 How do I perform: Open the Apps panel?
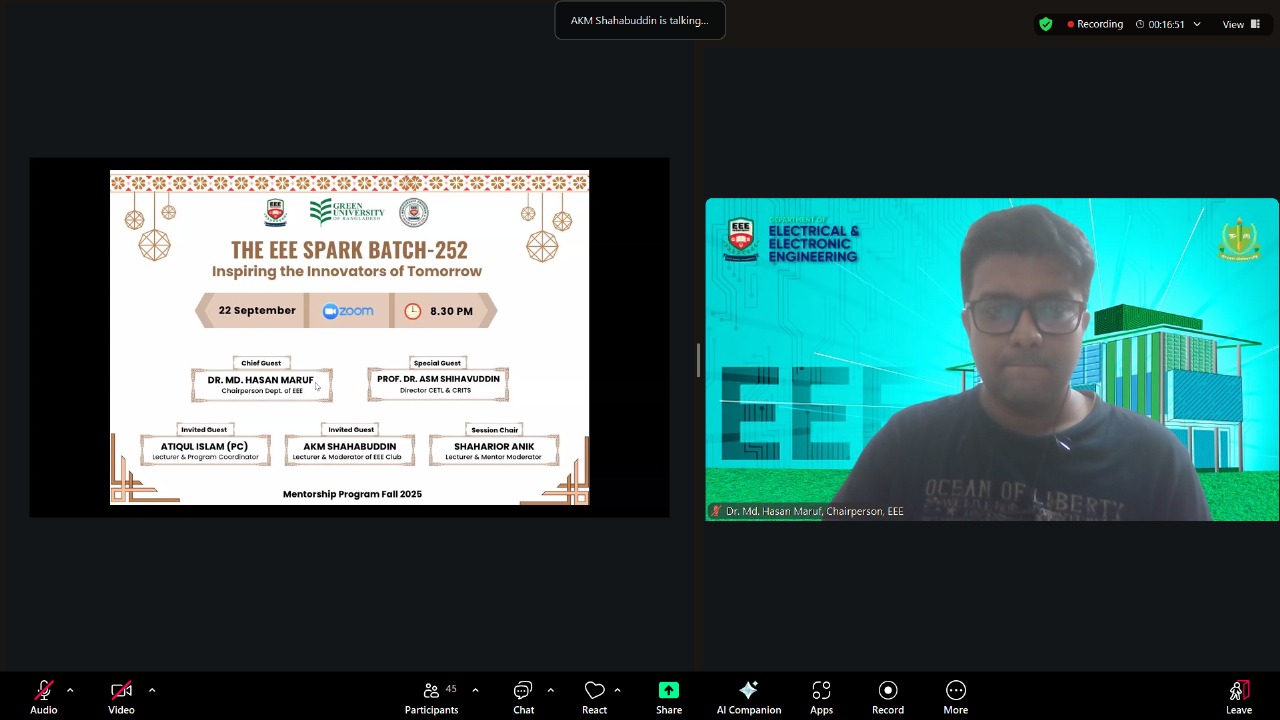(x=821, y=697)
